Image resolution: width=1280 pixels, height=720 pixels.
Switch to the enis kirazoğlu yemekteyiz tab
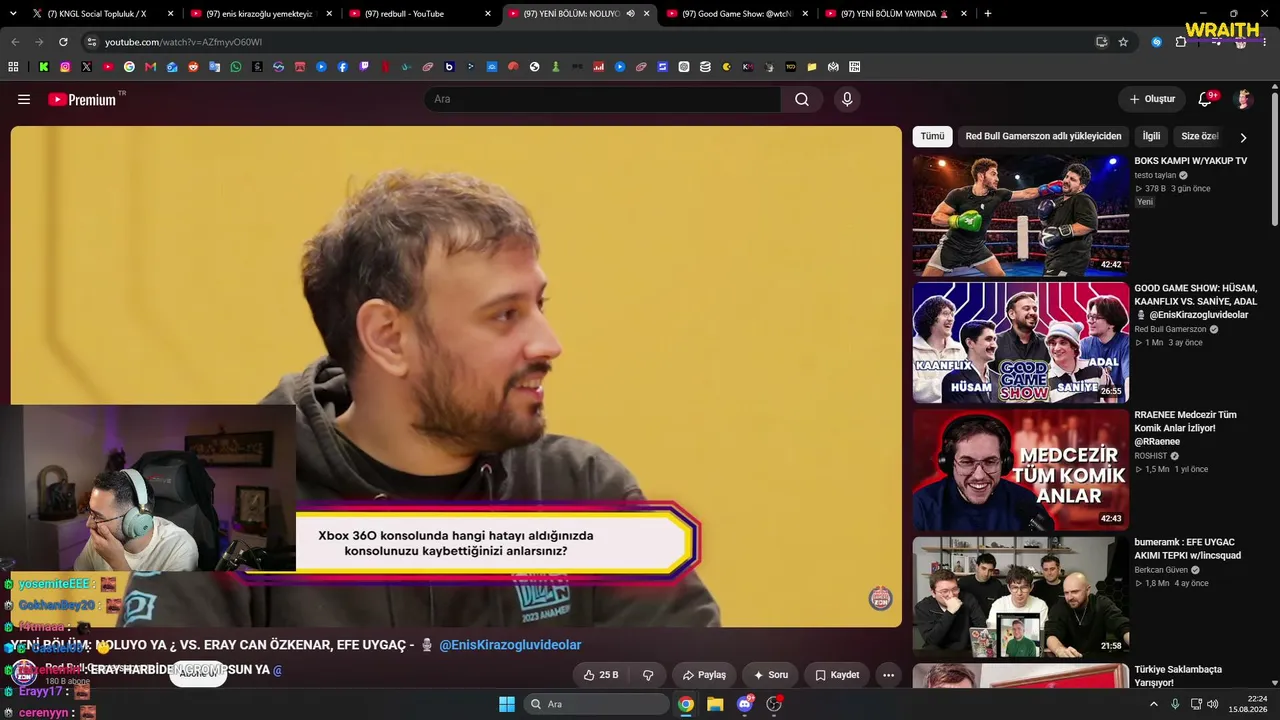262,14
